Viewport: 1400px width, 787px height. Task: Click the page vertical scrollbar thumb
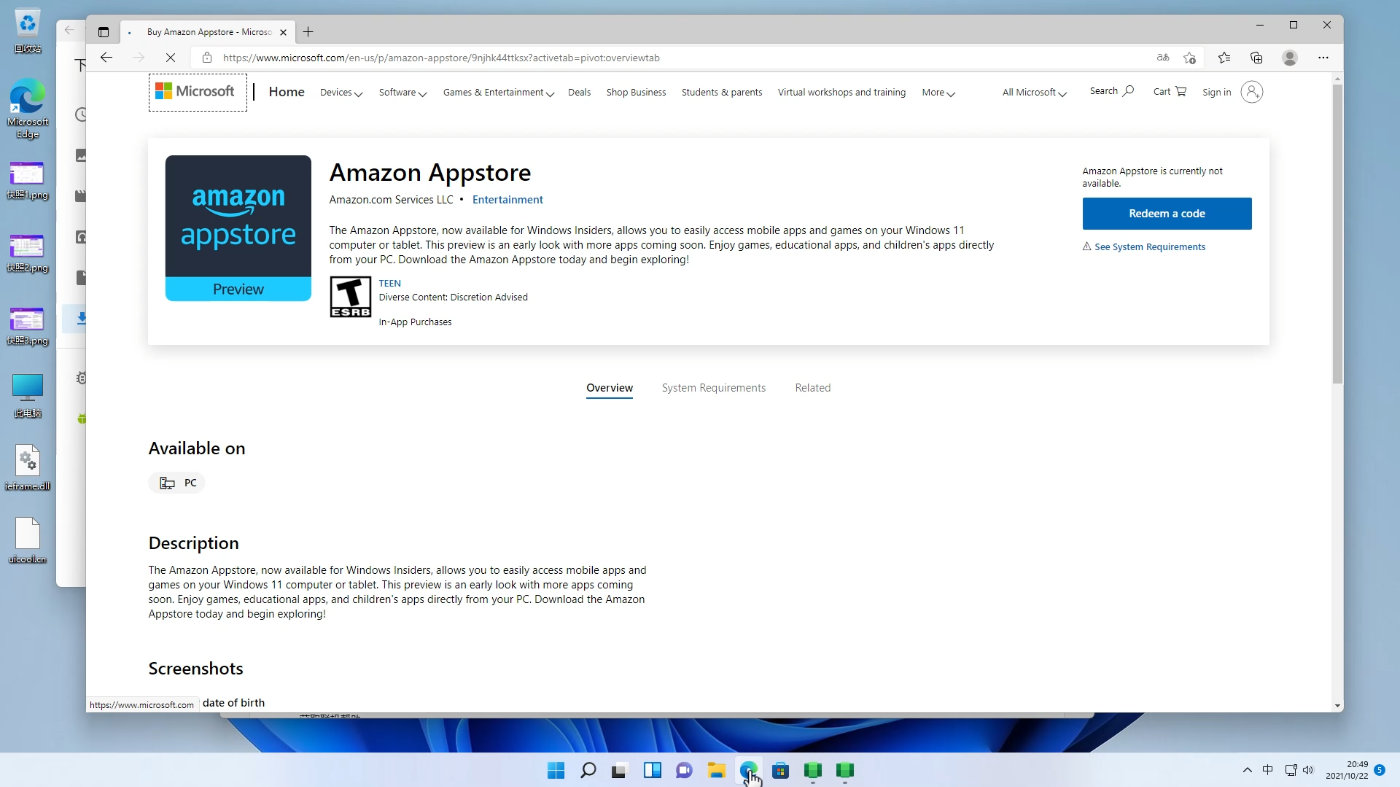coord(1338,233)
